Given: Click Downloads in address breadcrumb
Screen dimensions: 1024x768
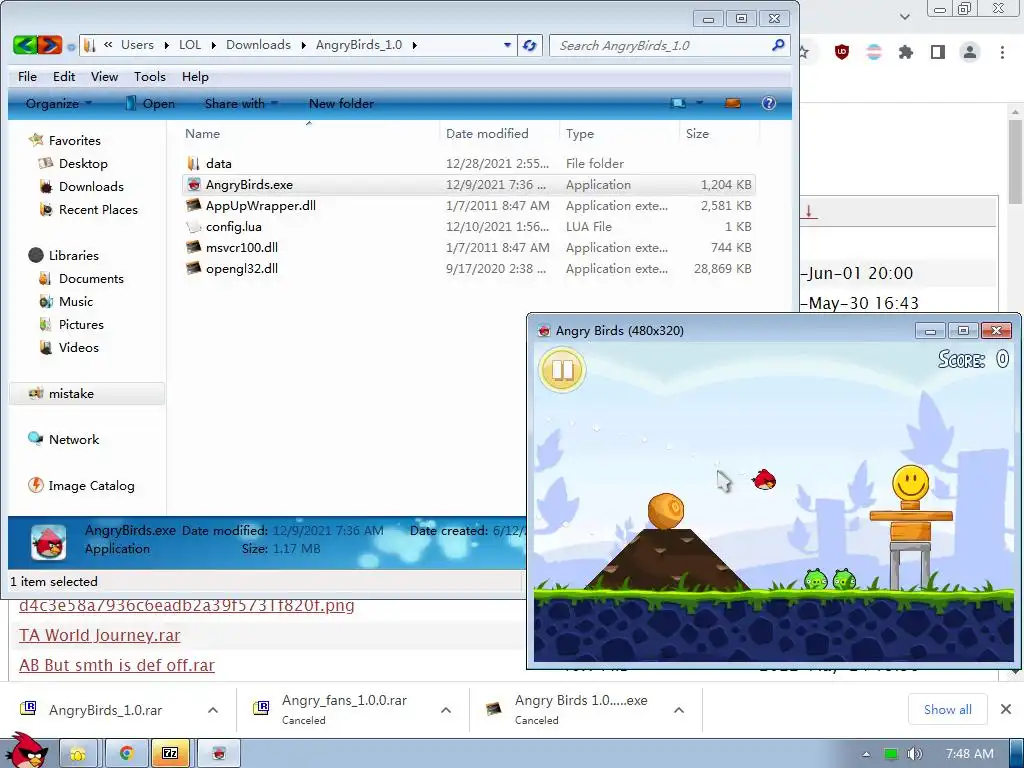Looking at the screenshot, I should (x=258, y=45).
